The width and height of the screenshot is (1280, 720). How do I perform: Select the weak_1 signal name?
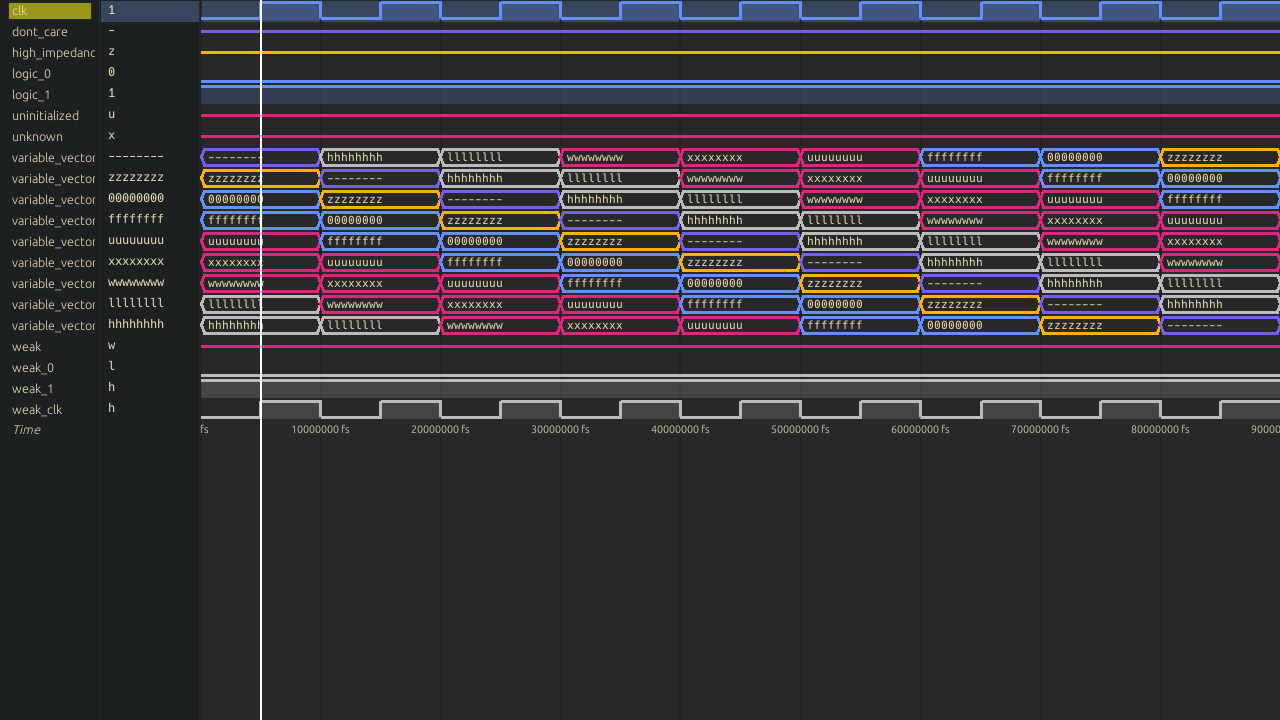[x=32, y=389]
